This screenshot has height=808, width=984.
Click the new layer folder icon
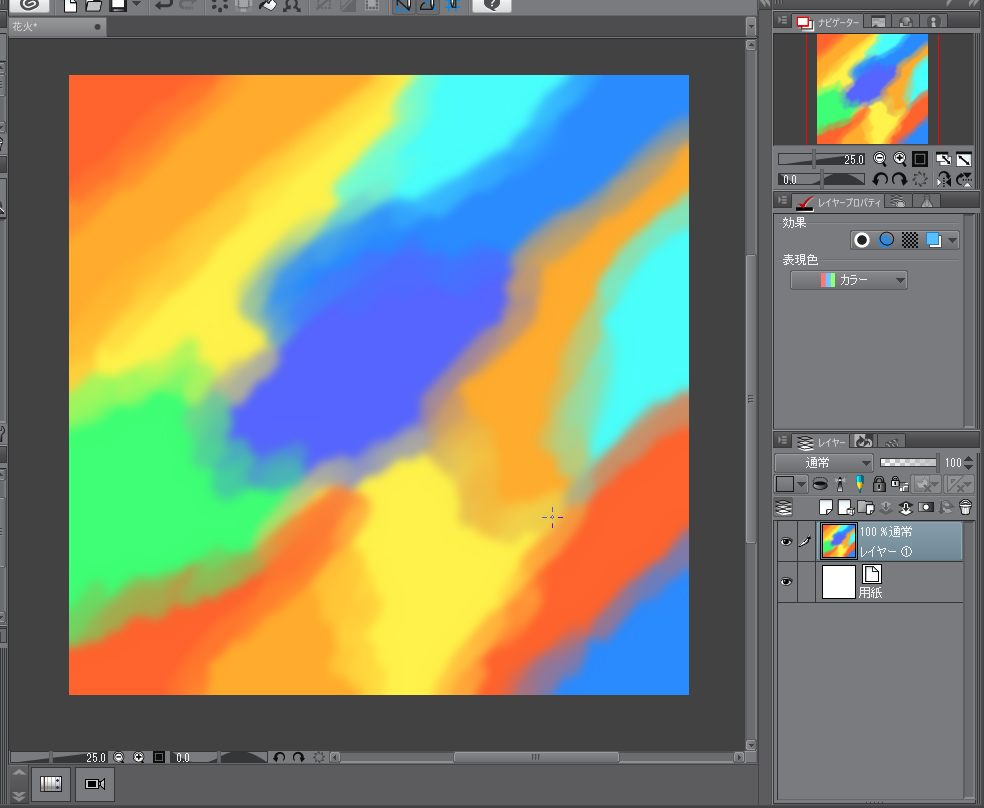click(865, 508)
